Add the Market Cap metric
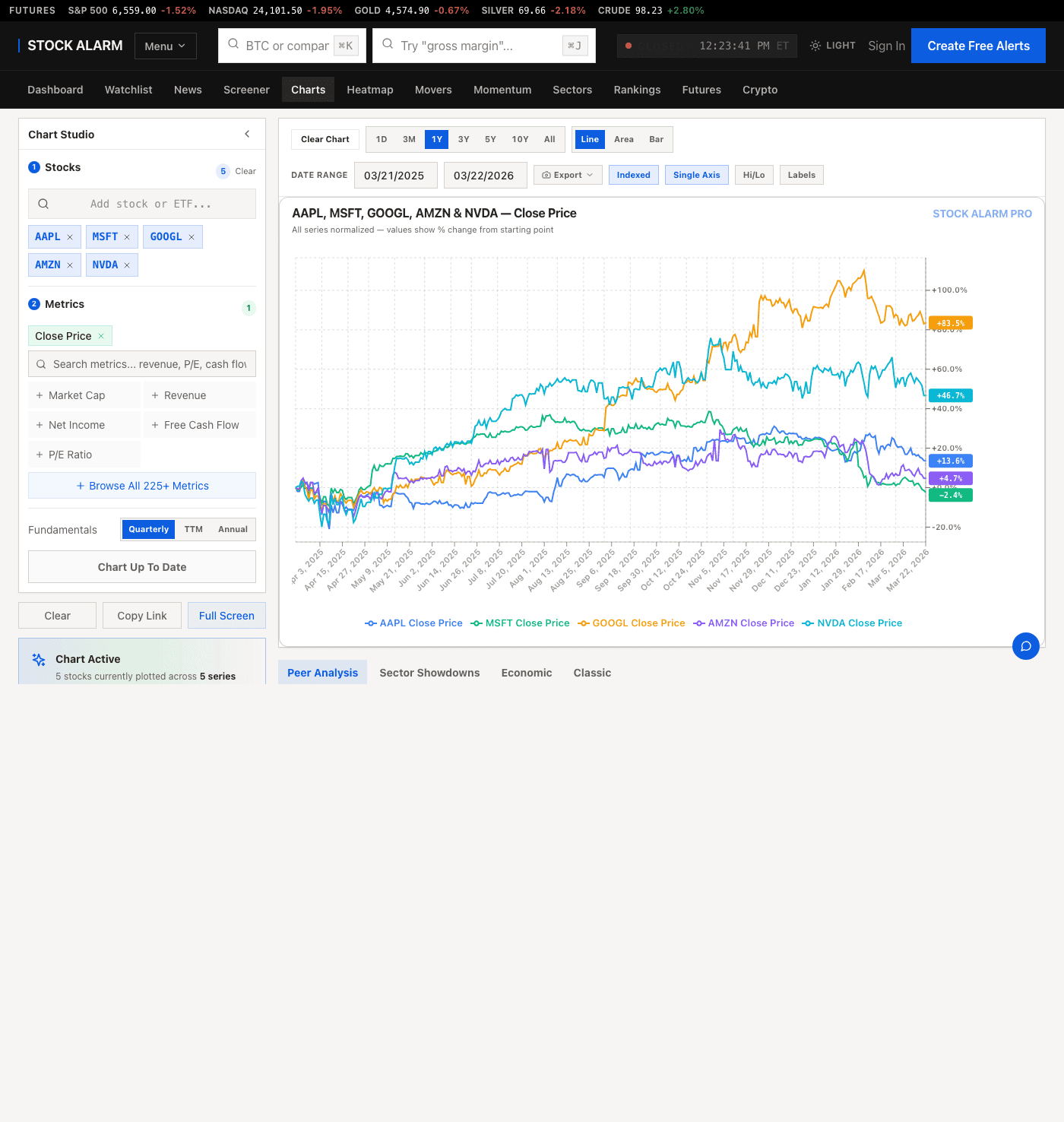The image size is (1064, 1122). [84, 395]
